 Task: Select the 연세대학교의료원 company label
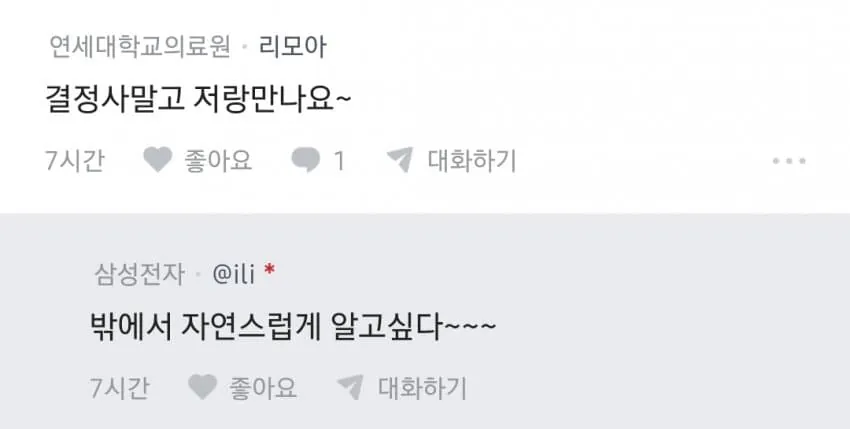(x=140, y=47)
